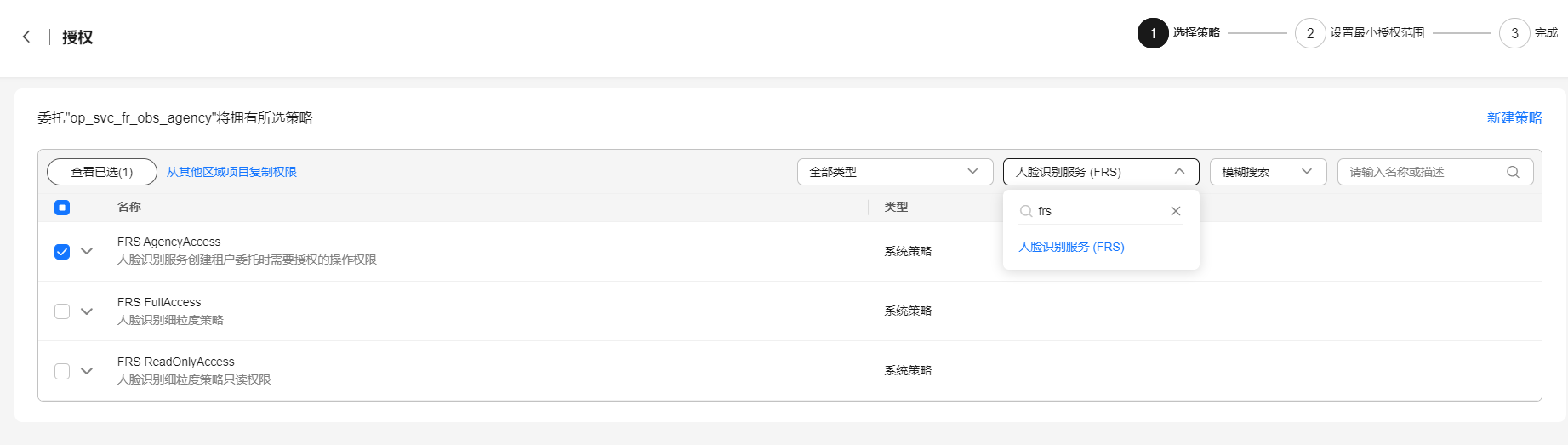Image resolution: width=1568 pixels, height=445 pixels.
Task: Clear the frs search with X icon
Action: click(x=1176, y=211)
